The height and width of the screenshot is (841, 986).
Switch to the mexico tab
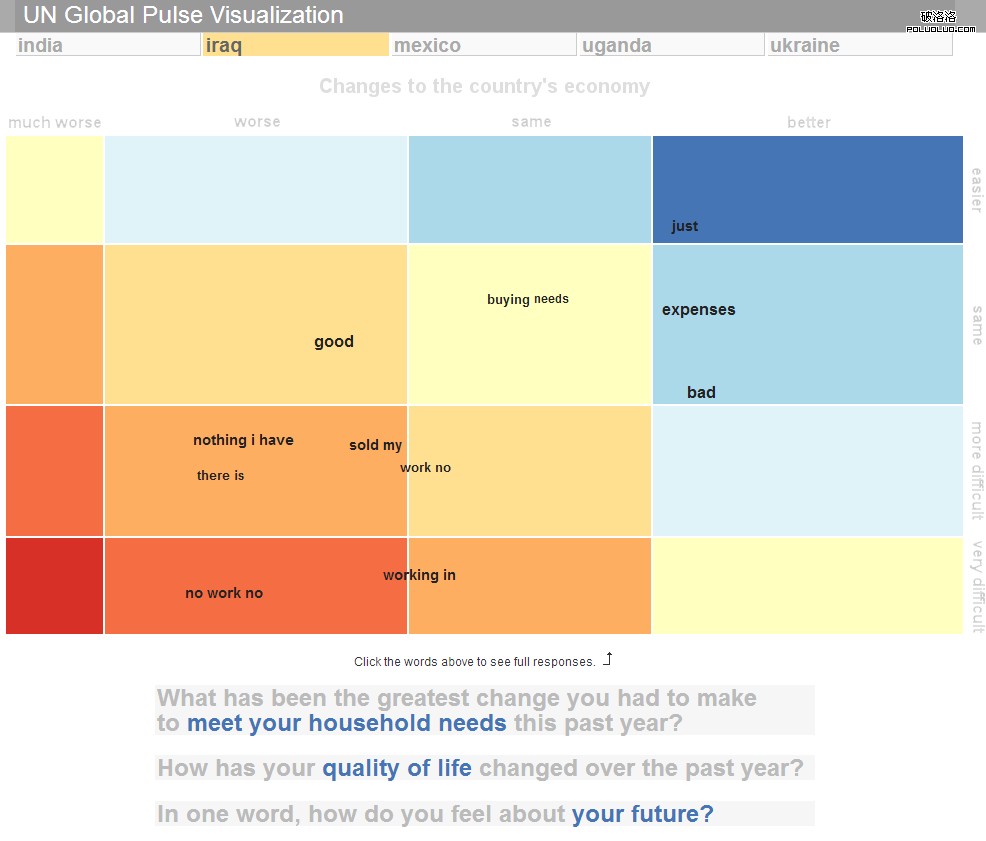tap(484, 45)
